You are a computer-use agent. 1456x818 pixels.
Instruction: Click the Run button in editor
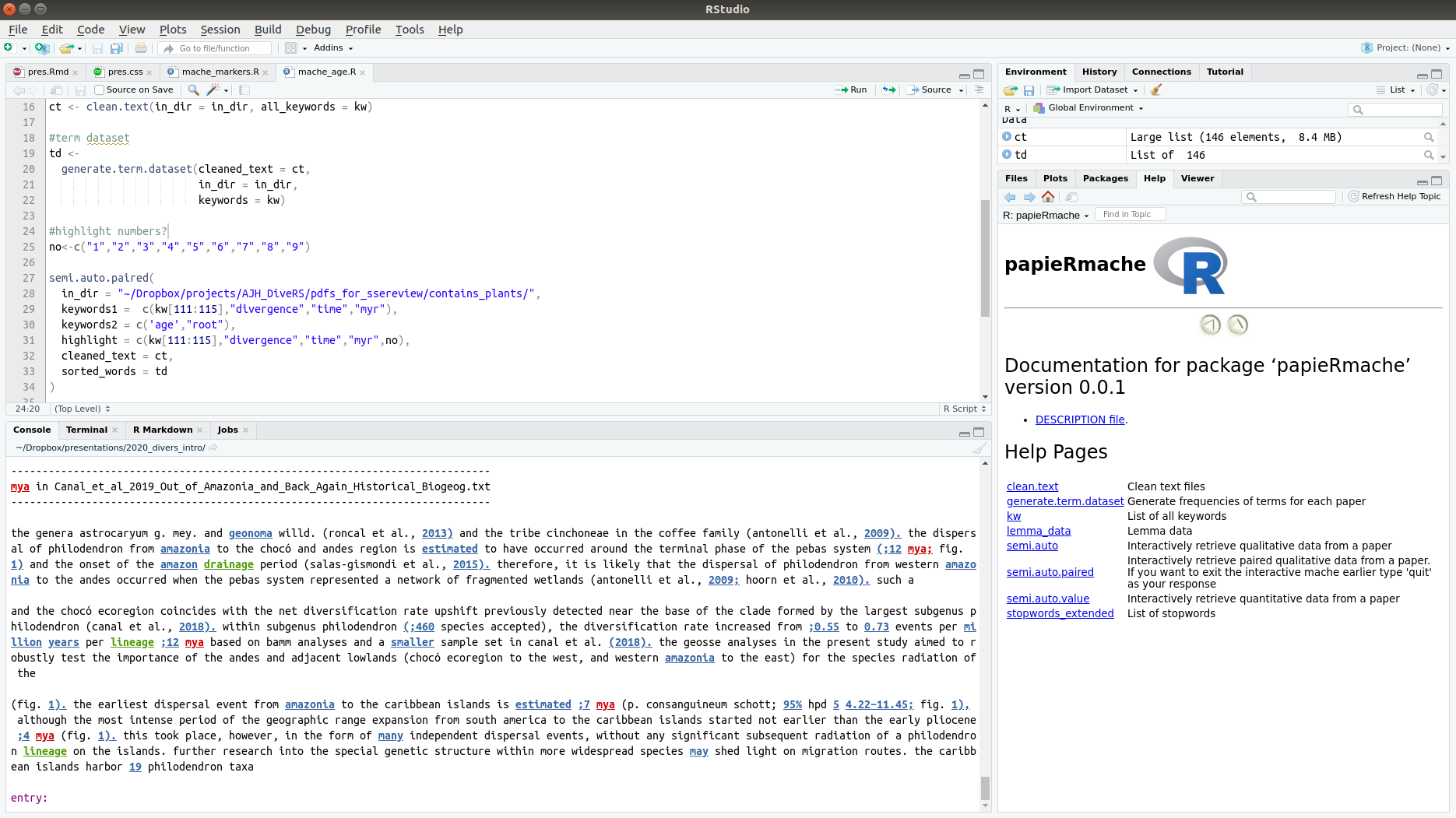(851, 90)
